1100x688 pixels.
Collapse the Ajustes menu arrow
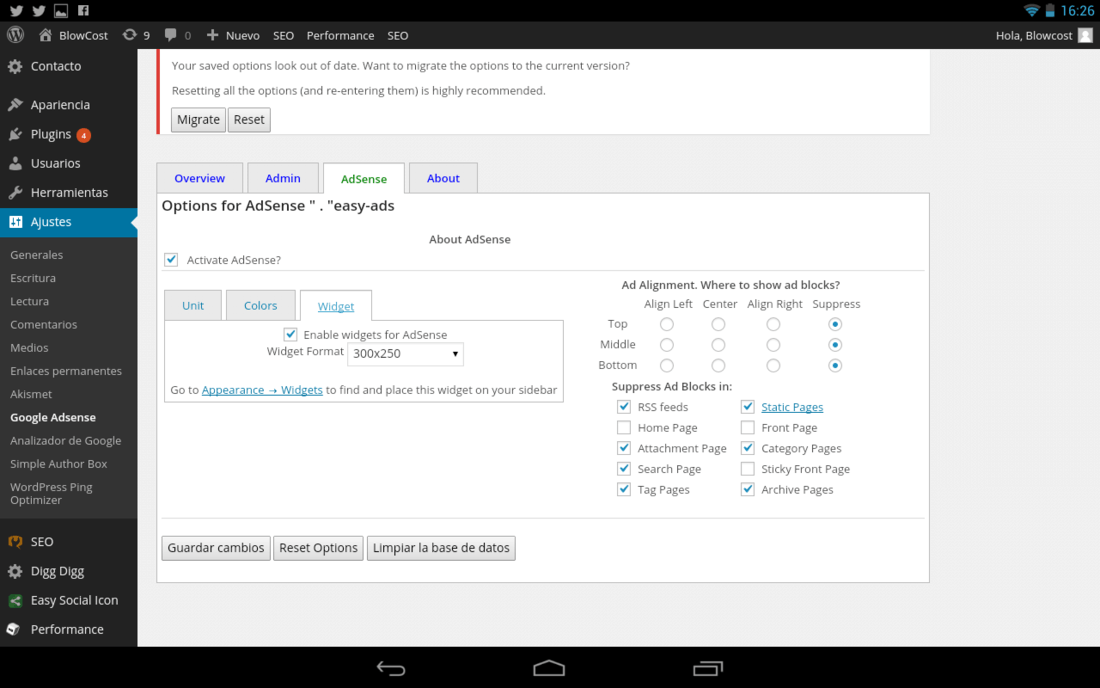[x=133, y=222]
